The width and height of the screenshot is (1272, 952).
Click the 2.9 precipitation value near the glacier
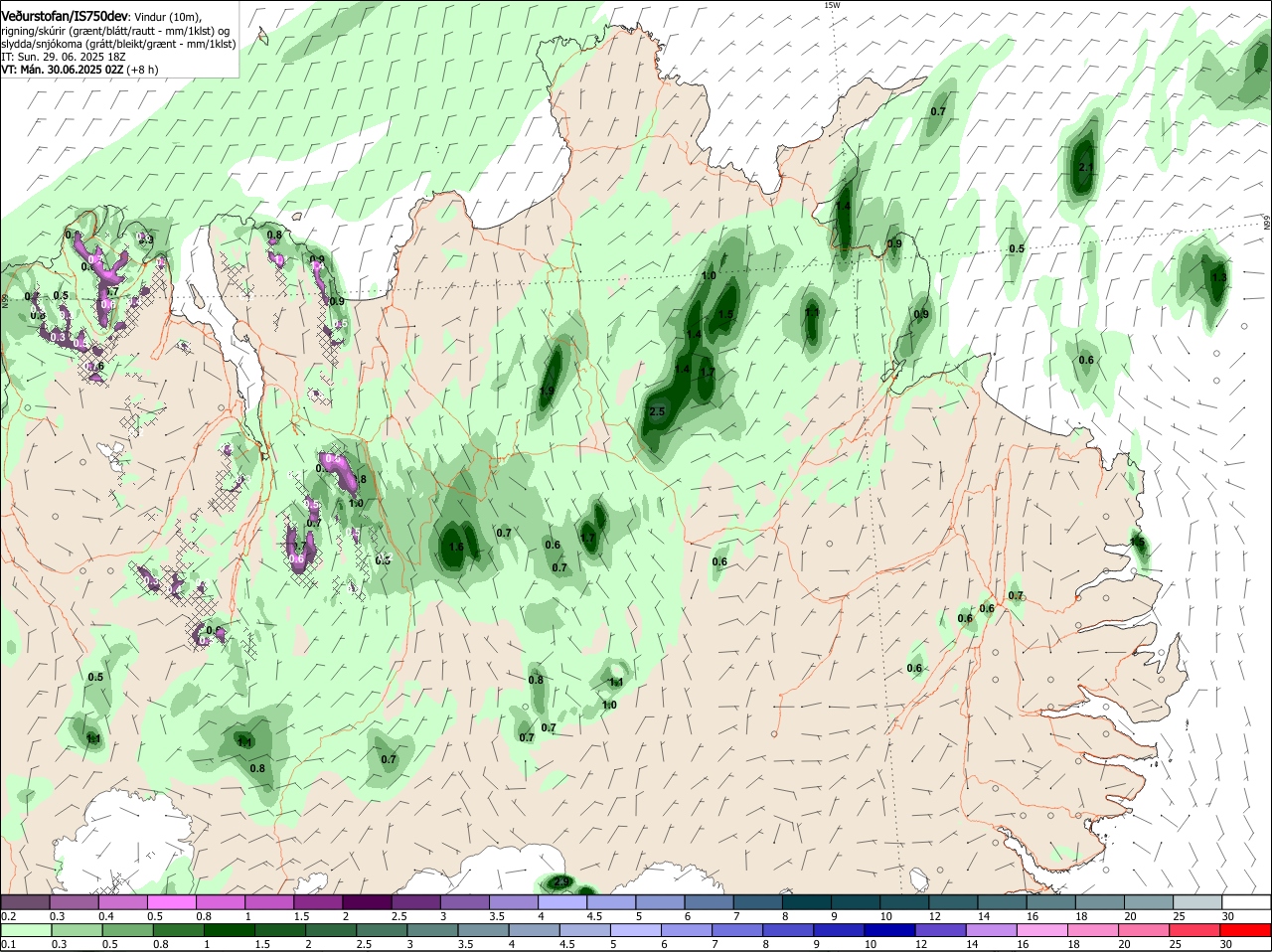point(561,881)
